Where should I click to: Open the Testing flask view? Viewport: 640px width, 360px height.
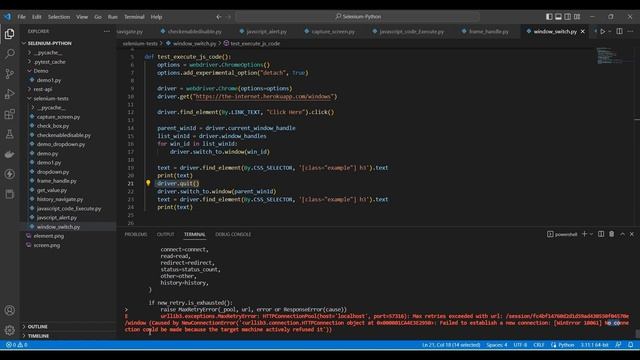9,134
